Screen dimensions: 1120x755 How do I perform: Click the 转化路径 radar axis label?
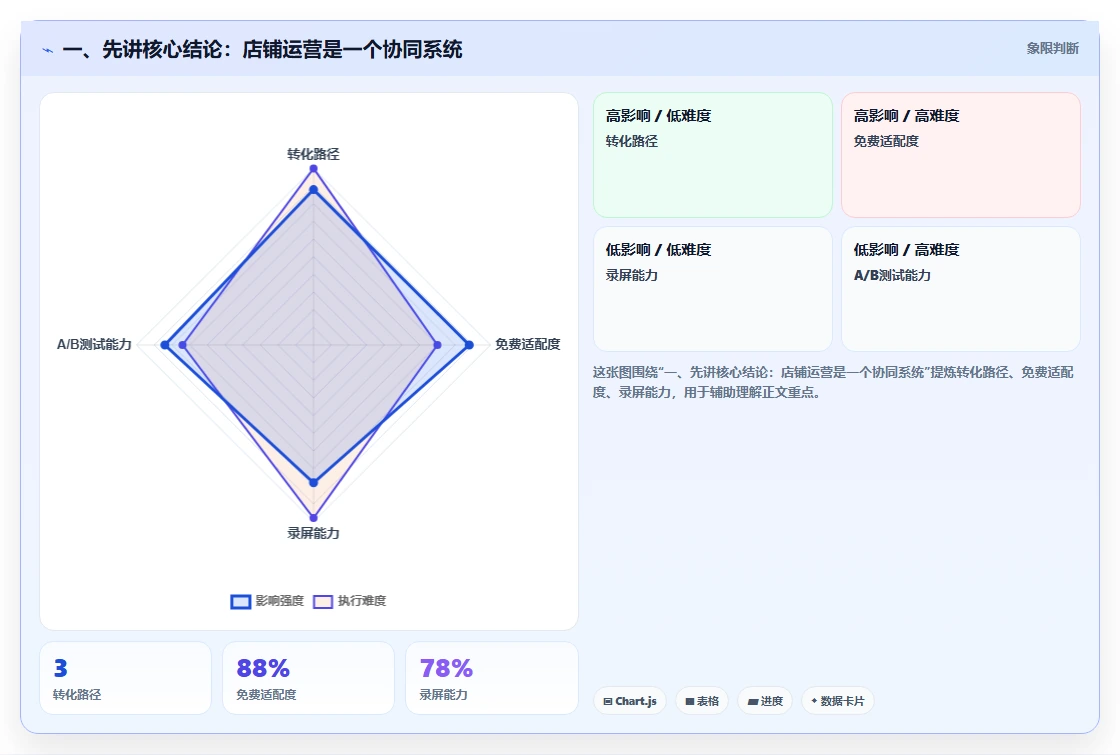[x=313, y=154]
